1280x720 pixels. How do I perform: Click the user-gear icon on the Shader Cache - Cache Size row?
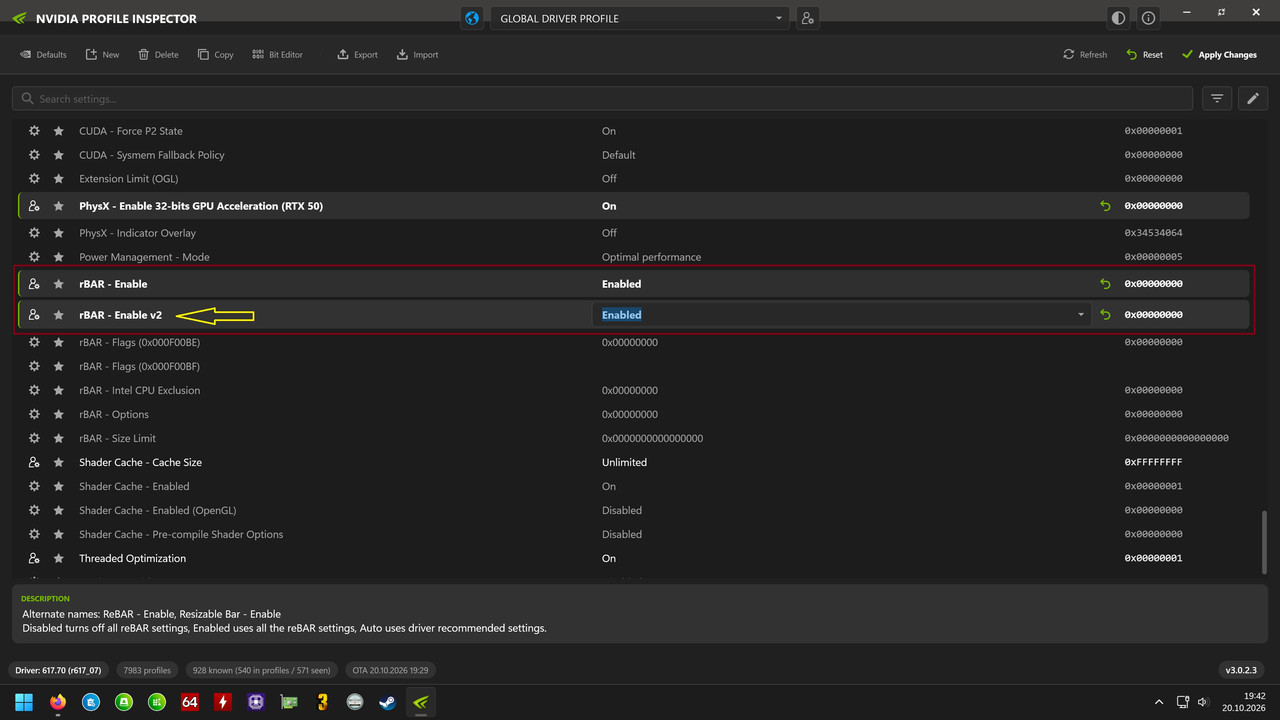34,462
